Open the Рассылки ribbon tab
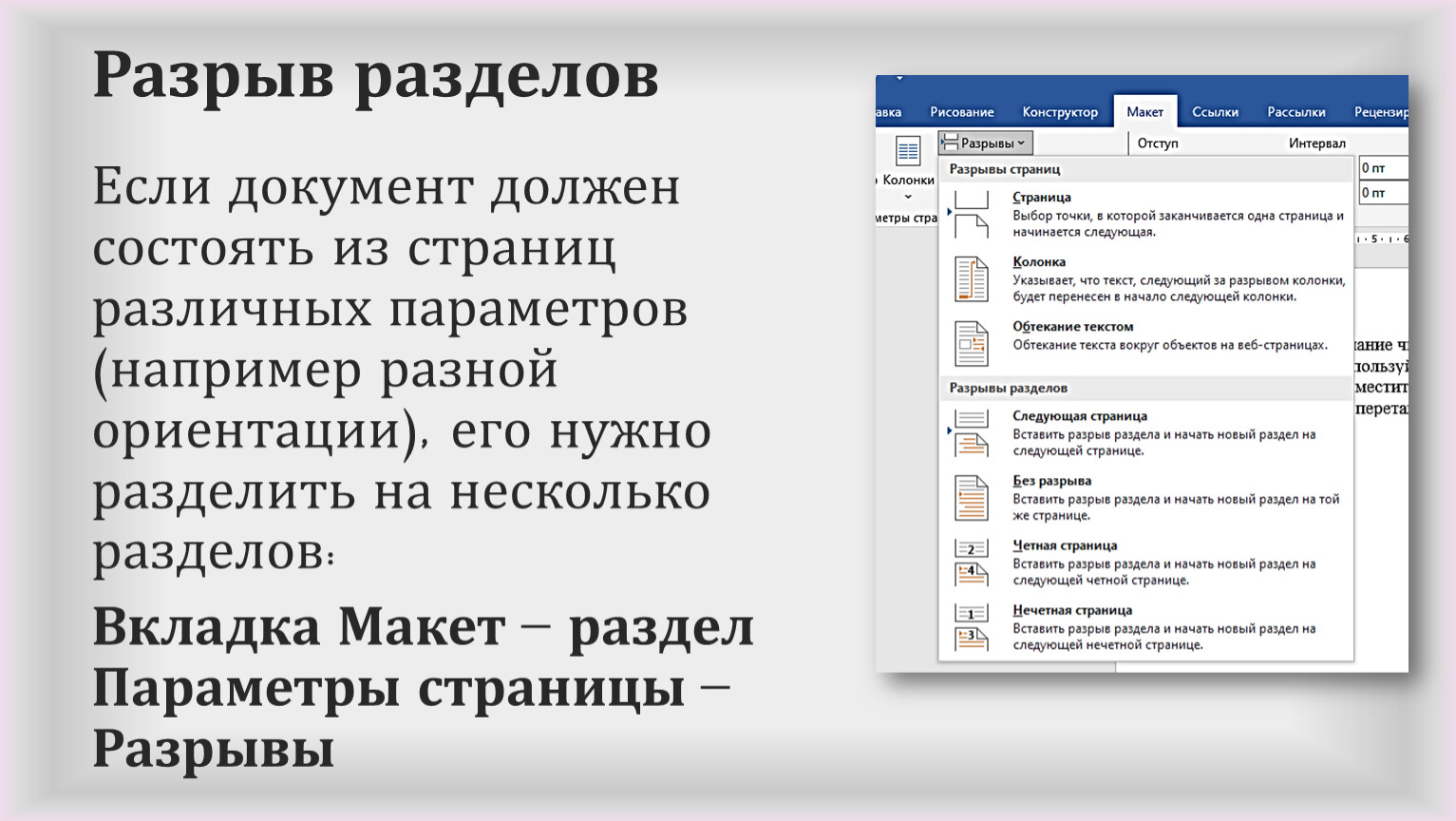Image resolution: width=1456 pixels, height=821 pixels. tap(1295, 112)
